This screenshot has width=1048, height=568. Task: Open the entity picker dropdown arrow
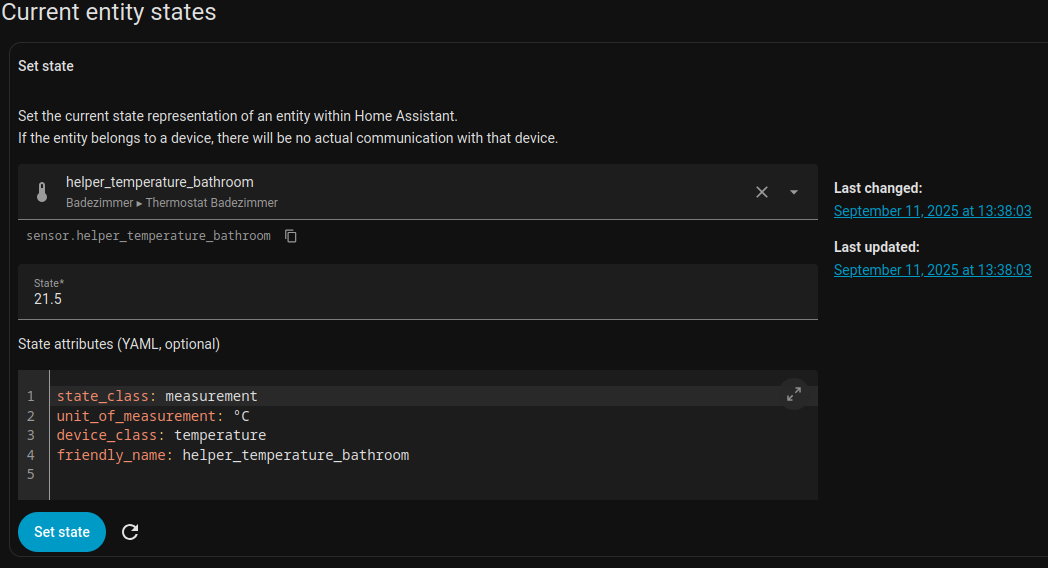pyautogui.click(x=794, y=192)
